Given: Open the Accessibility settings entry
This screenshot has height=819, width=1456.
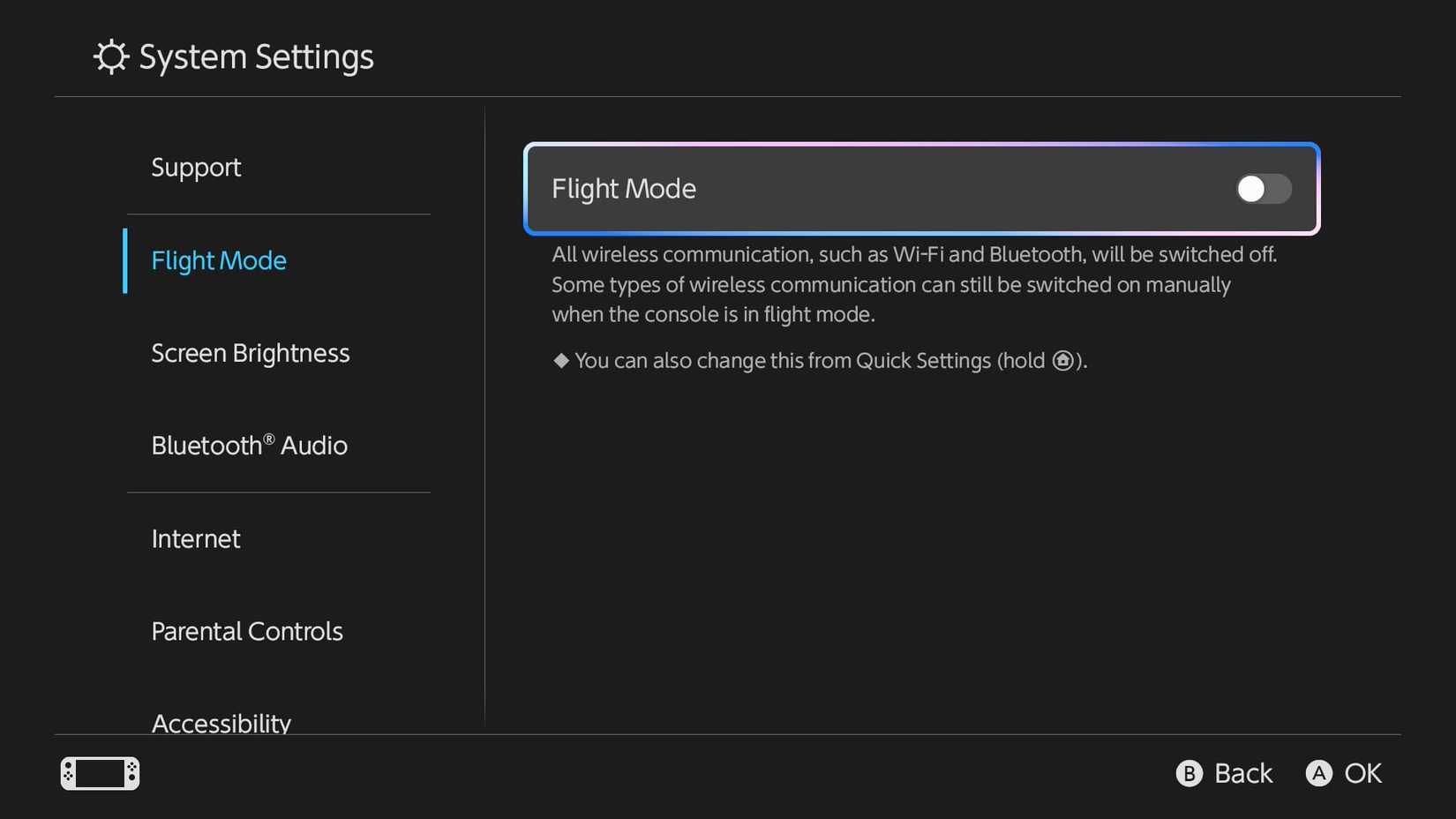Looking at the screenshot, I should click(221, 721).
